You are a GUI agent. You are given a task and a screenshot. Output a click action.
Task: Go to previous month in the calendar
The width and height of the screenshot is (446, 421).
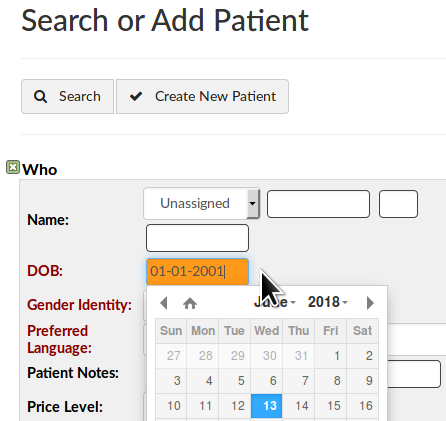(x=164, y=303)
